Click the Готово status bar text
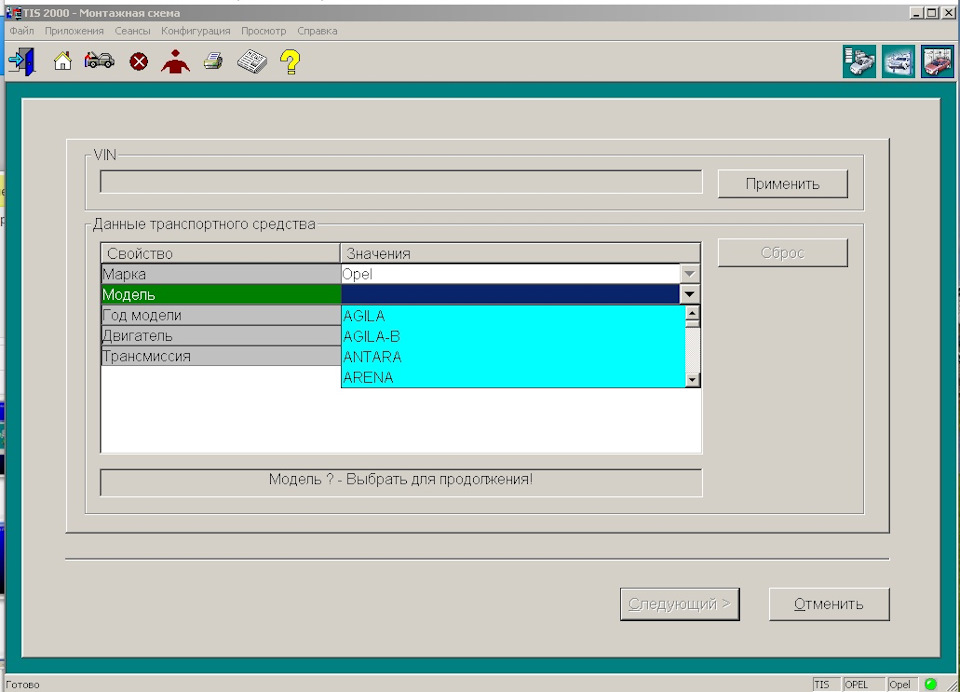The image size is (960, 692). pos(23,685)
